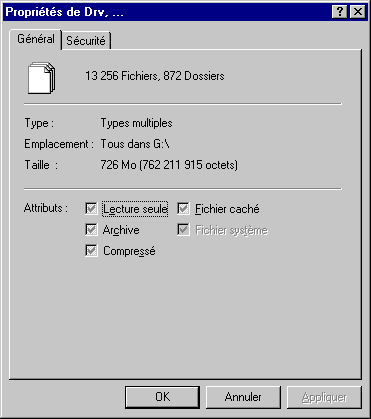
Task: Click the question mark help button
Action: tap(340, 12)
